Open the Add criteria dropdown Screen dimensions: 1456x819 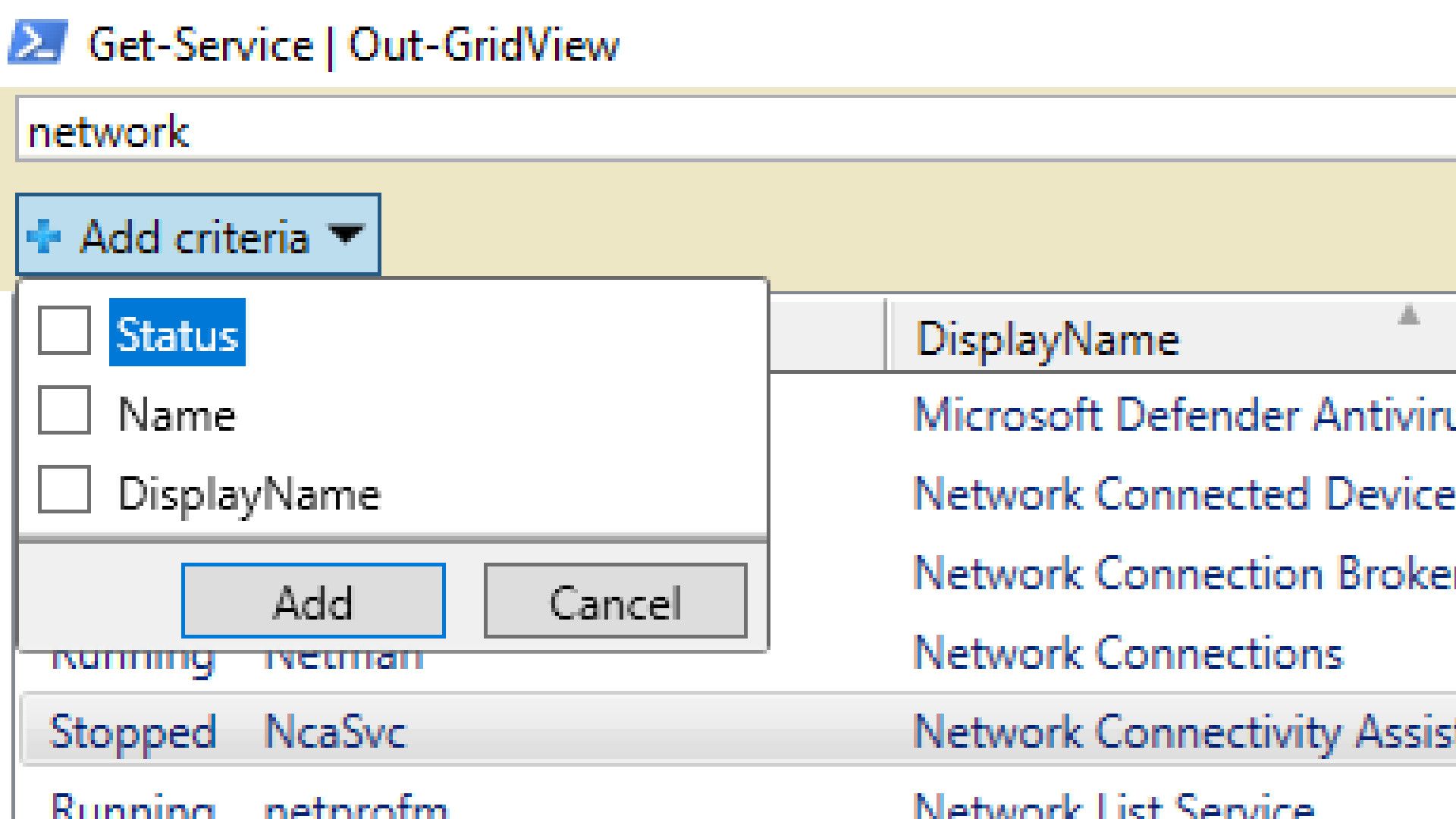198,235
